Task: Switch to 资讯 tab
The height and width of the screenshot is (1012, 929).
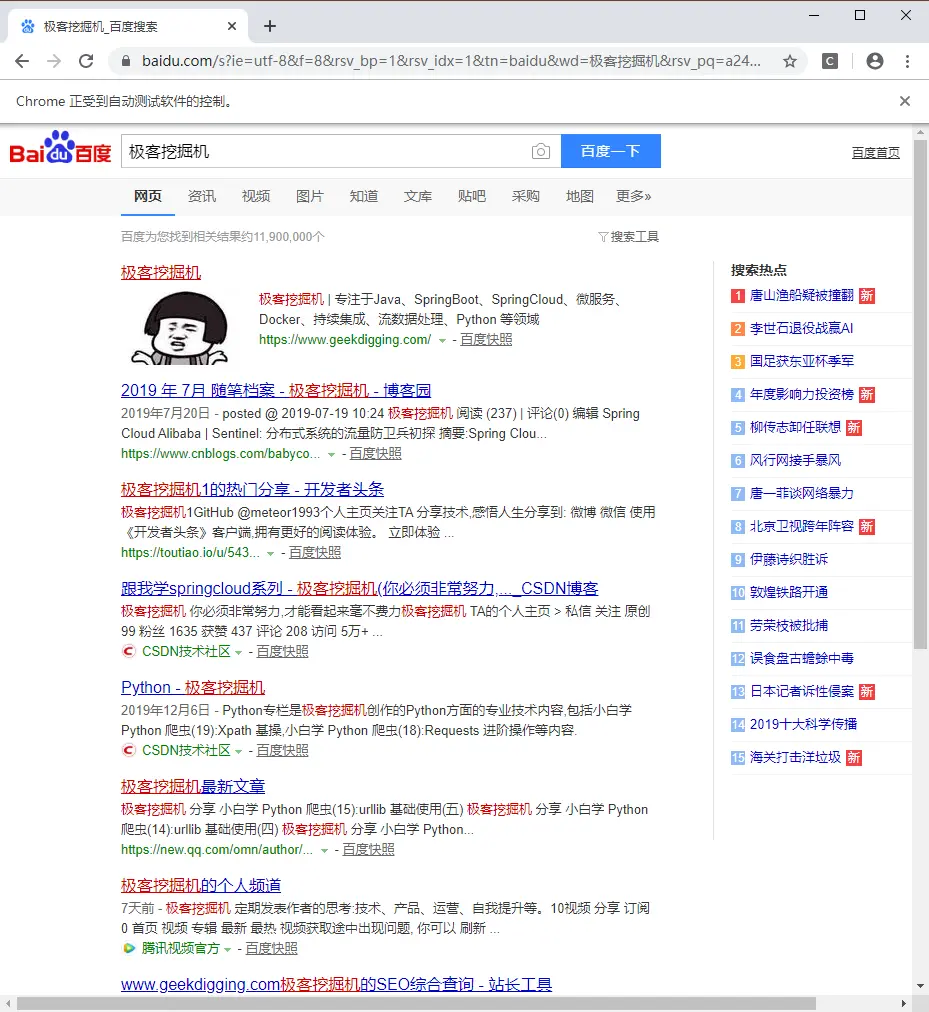Action: pos(202,196)
